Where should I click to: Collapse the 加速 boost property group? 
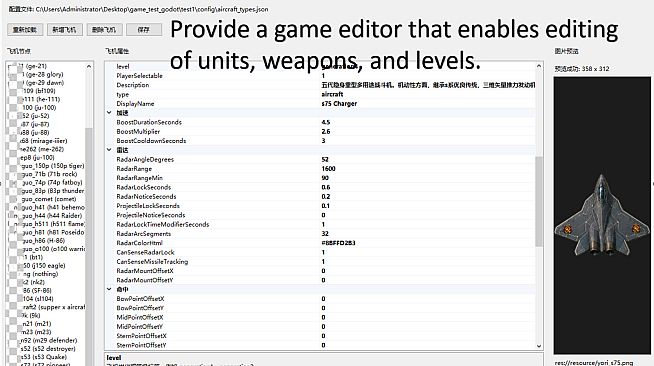(x=109, y=113)
